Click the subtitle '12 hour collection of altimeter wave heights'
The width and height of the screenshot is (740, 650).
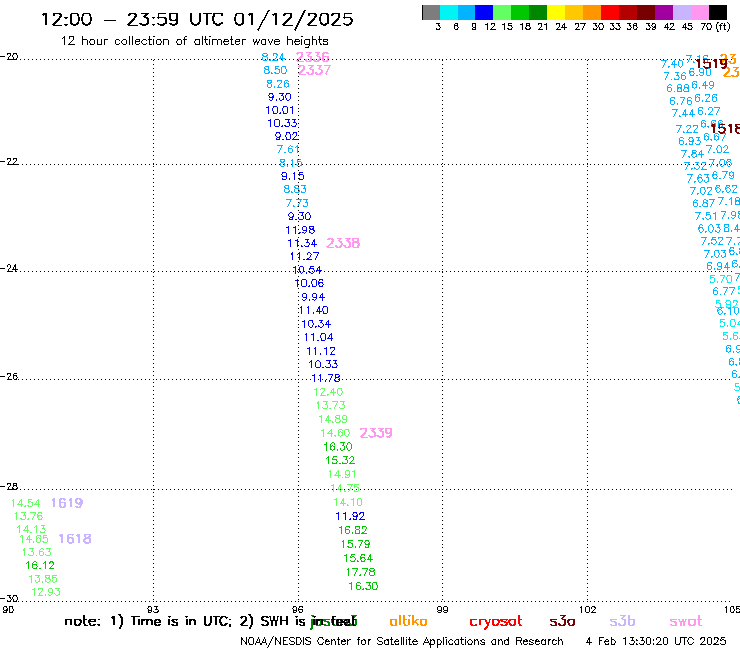(x=194, y=41)
